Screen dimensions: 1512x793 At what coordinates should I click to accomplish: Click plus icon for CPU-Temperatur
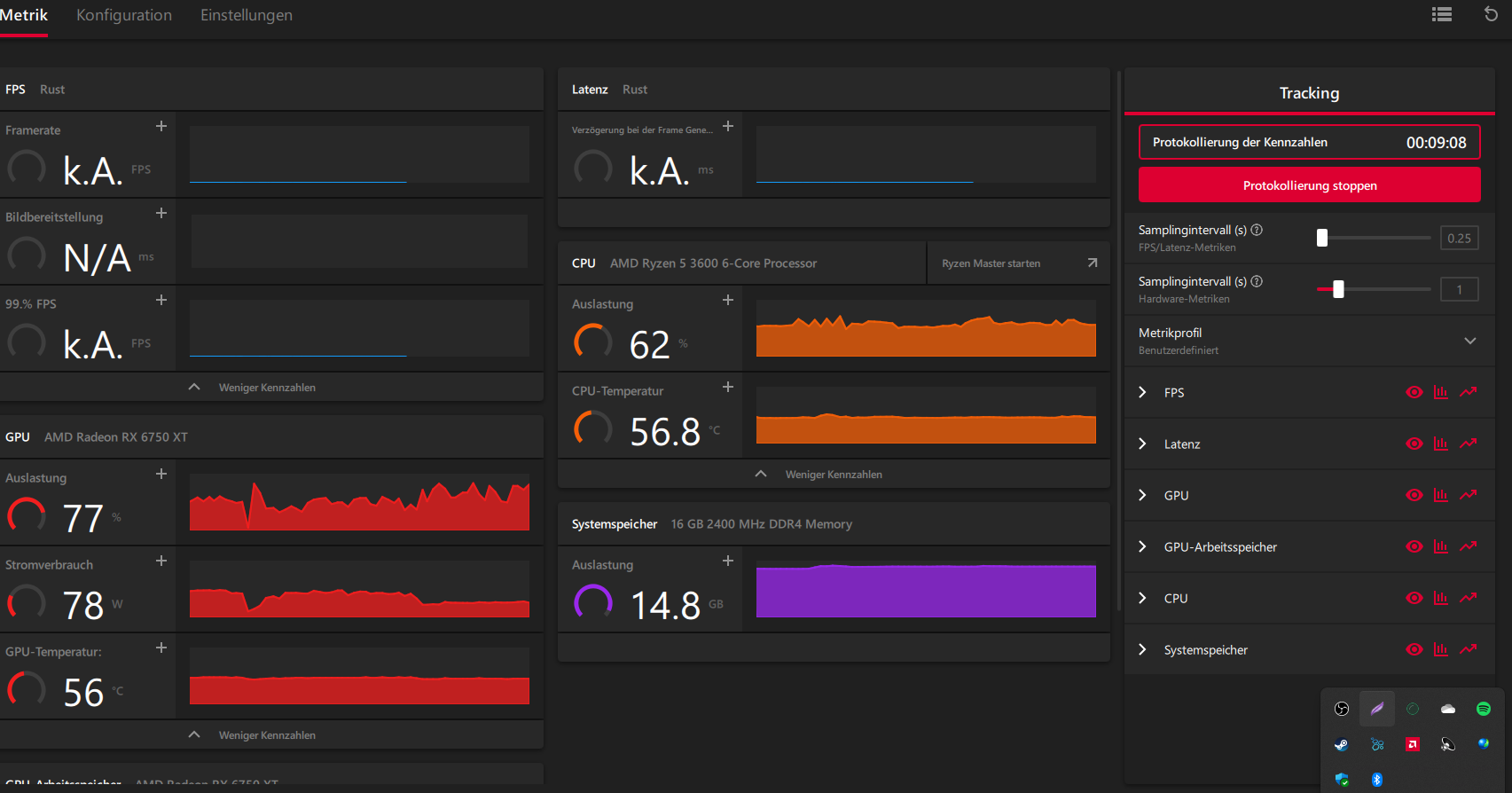tap(728, 387)
